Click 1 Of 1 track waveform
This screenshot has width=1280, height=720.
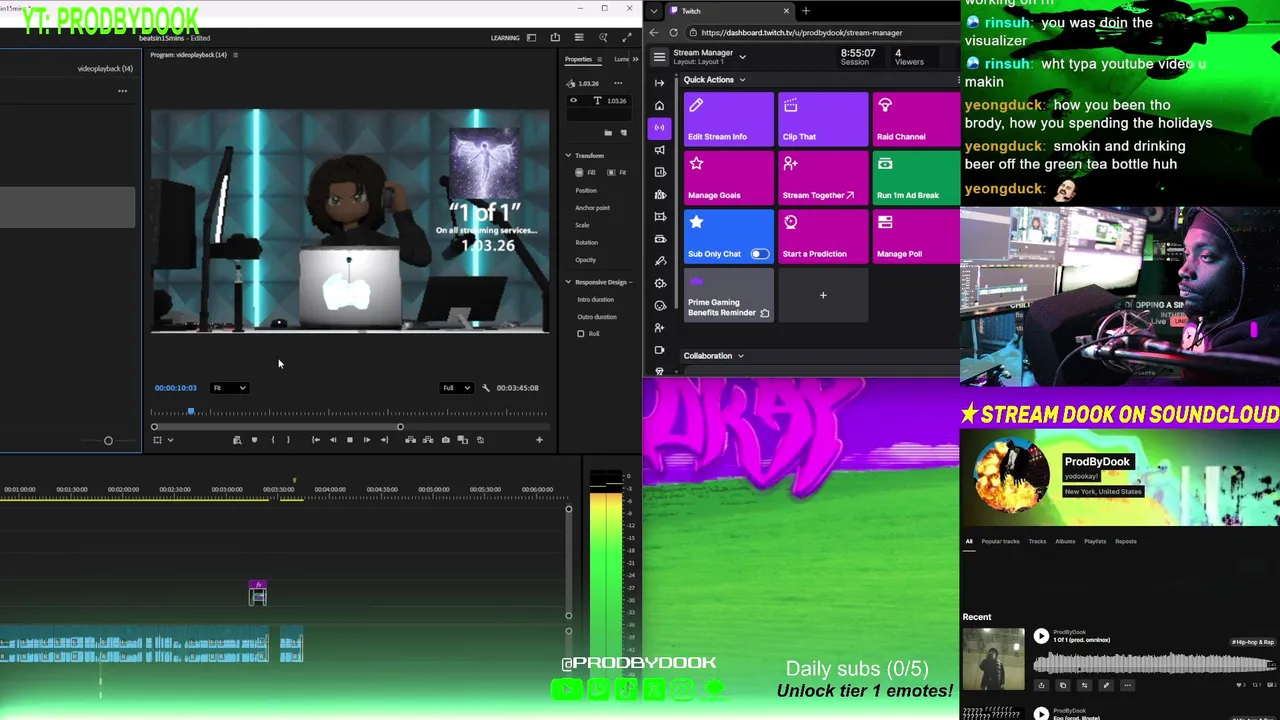1155,663
